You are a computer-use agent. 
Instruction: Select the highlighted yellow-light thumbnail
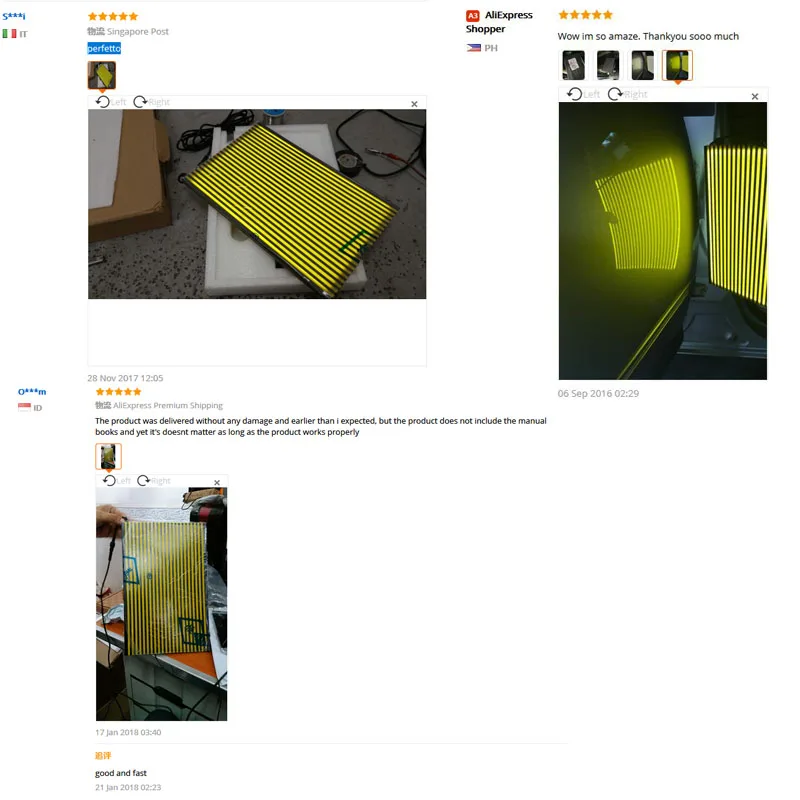click(677, 65)
